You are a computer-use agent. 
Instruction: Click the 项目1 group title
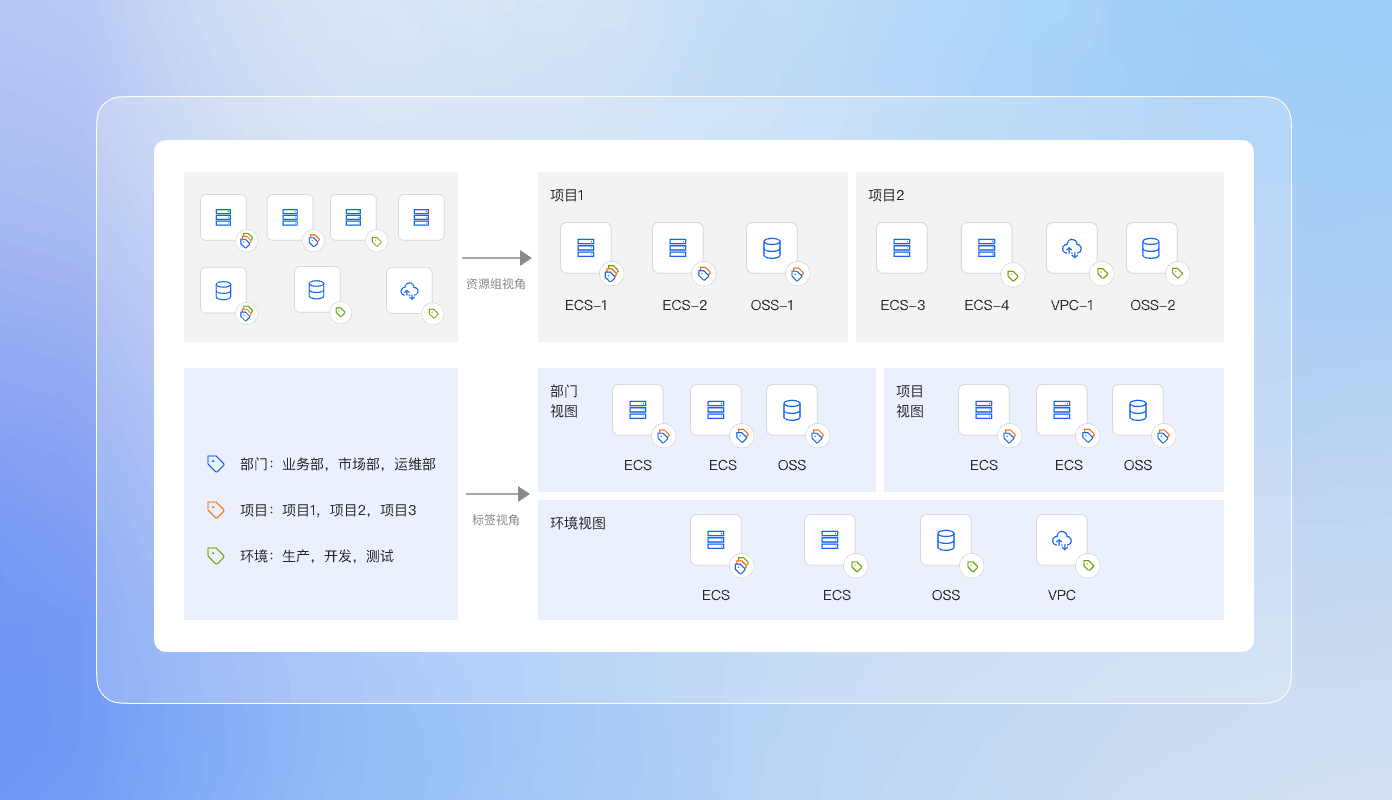(x=567, y=195)
